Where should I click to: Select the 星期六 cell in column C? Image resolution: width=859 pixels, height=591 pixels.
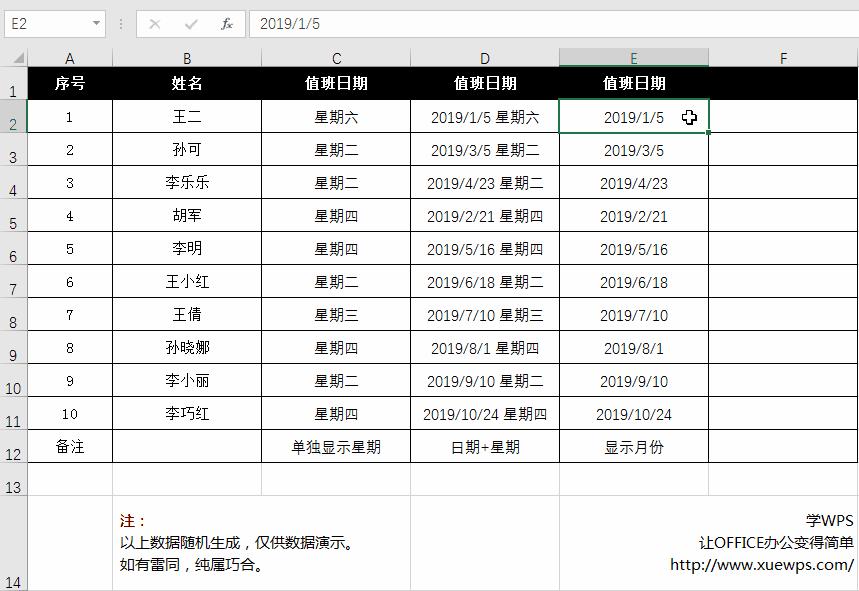pyautogui.click(x=336, y=117)
